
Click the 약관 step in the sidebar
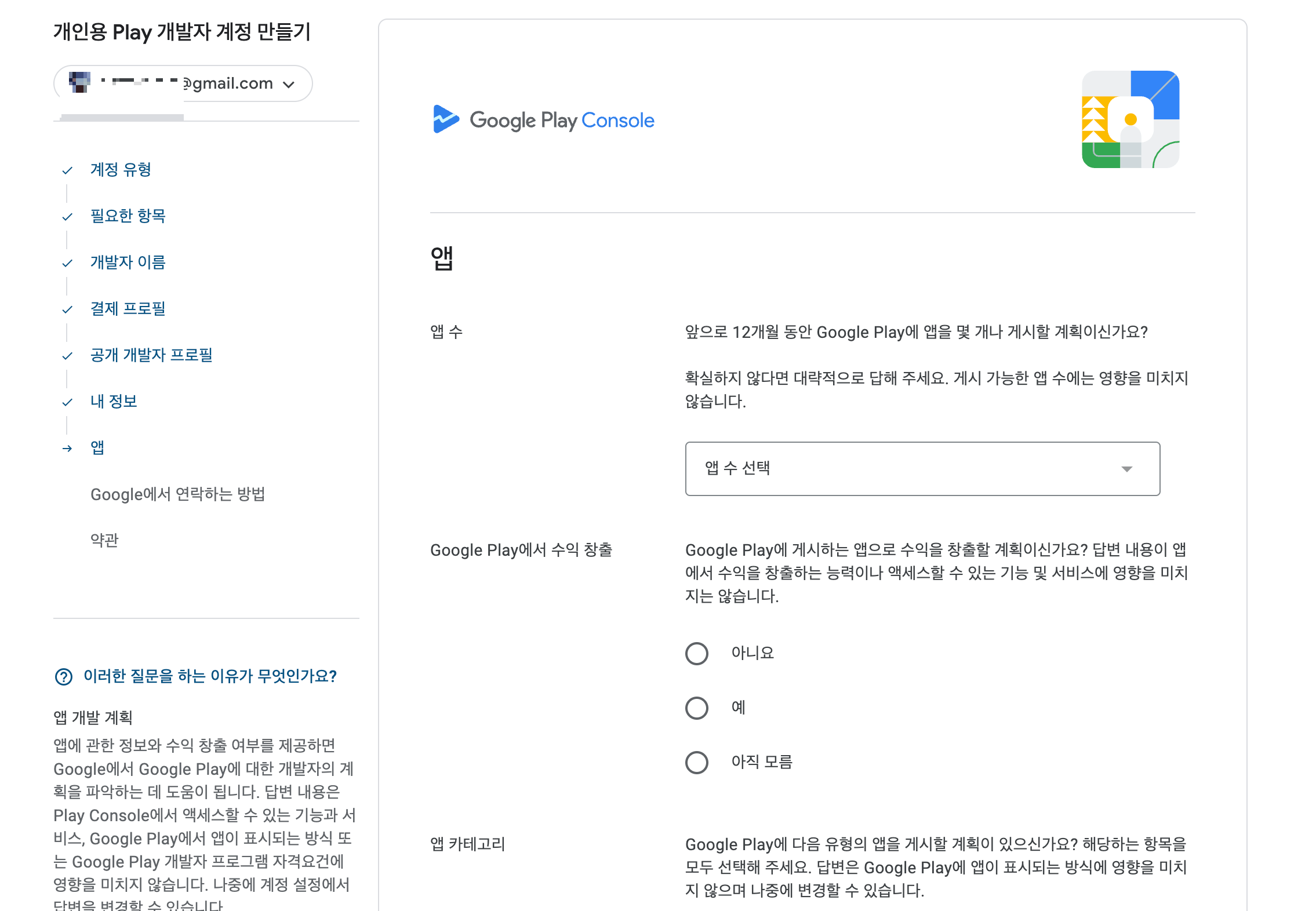point(104,540)
